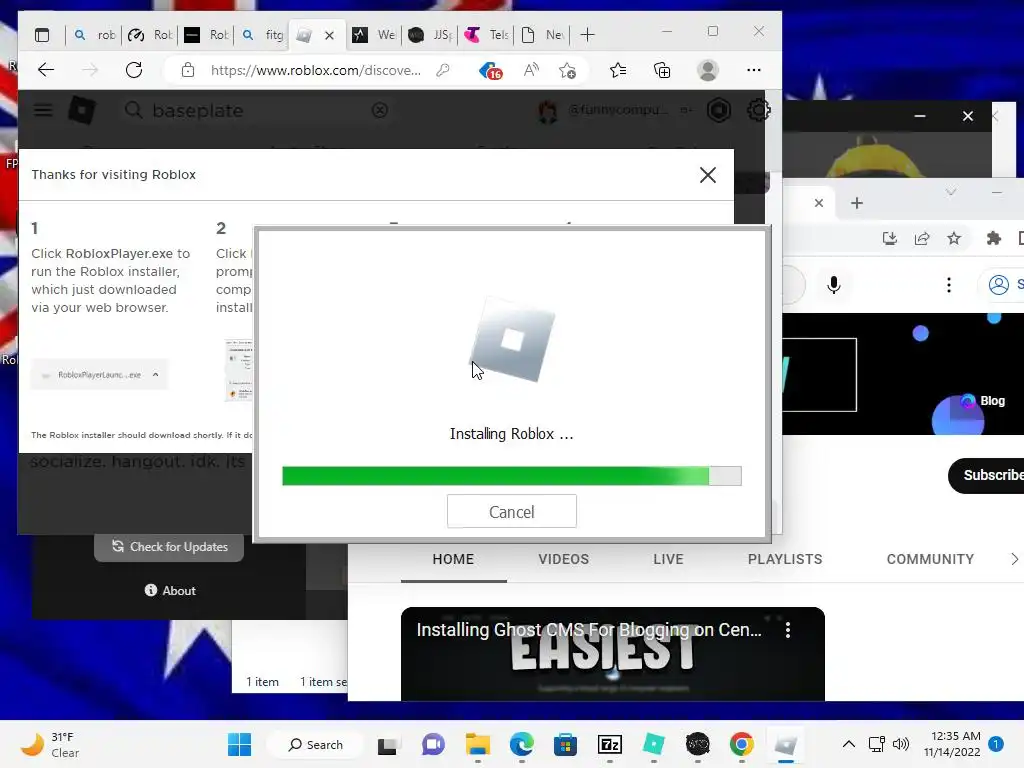Share this page from Chrome toolbar
This screenshot has width=1024, height=768.
(921, 238)
